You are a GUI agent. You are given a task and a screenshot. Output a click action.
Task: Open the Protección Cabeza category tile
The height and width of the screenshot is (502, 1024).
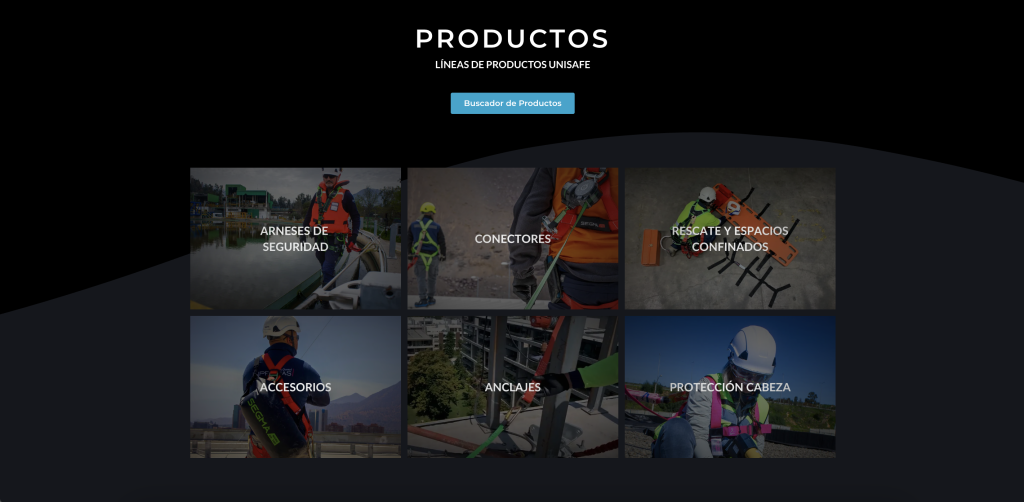tap(730, 386)
